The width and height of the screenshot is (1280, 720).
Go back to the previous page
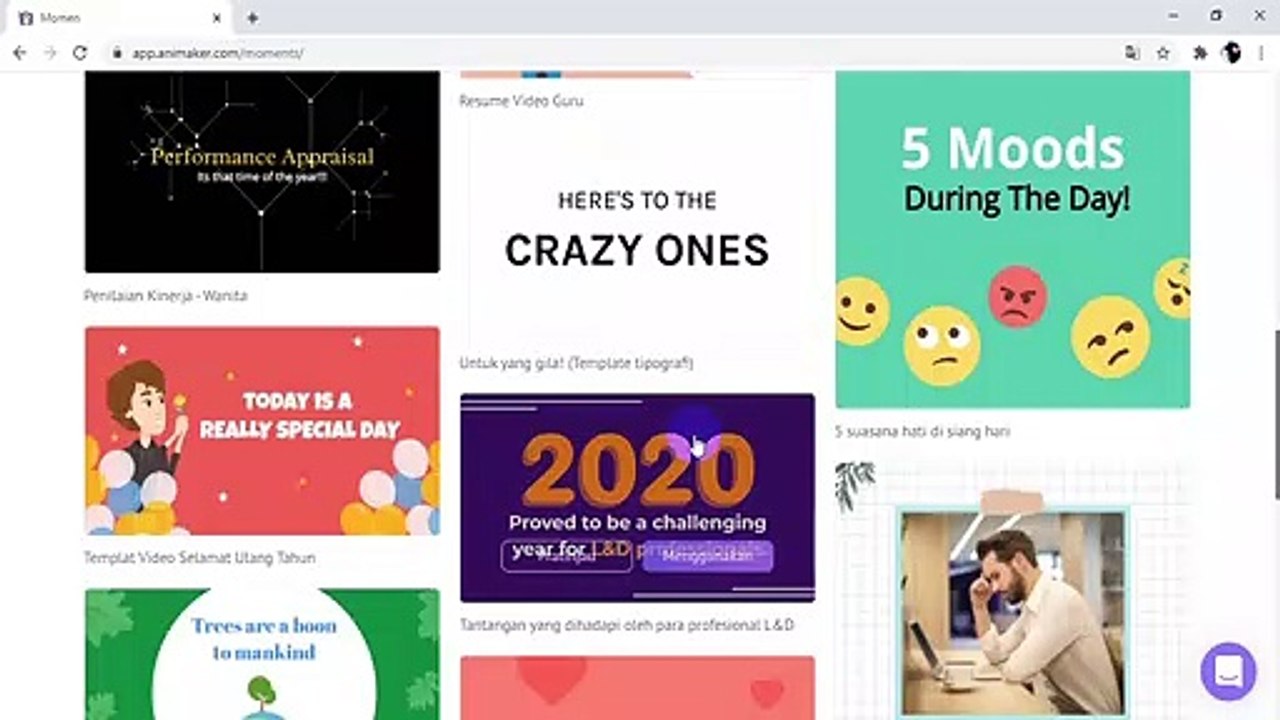[20, 53]
